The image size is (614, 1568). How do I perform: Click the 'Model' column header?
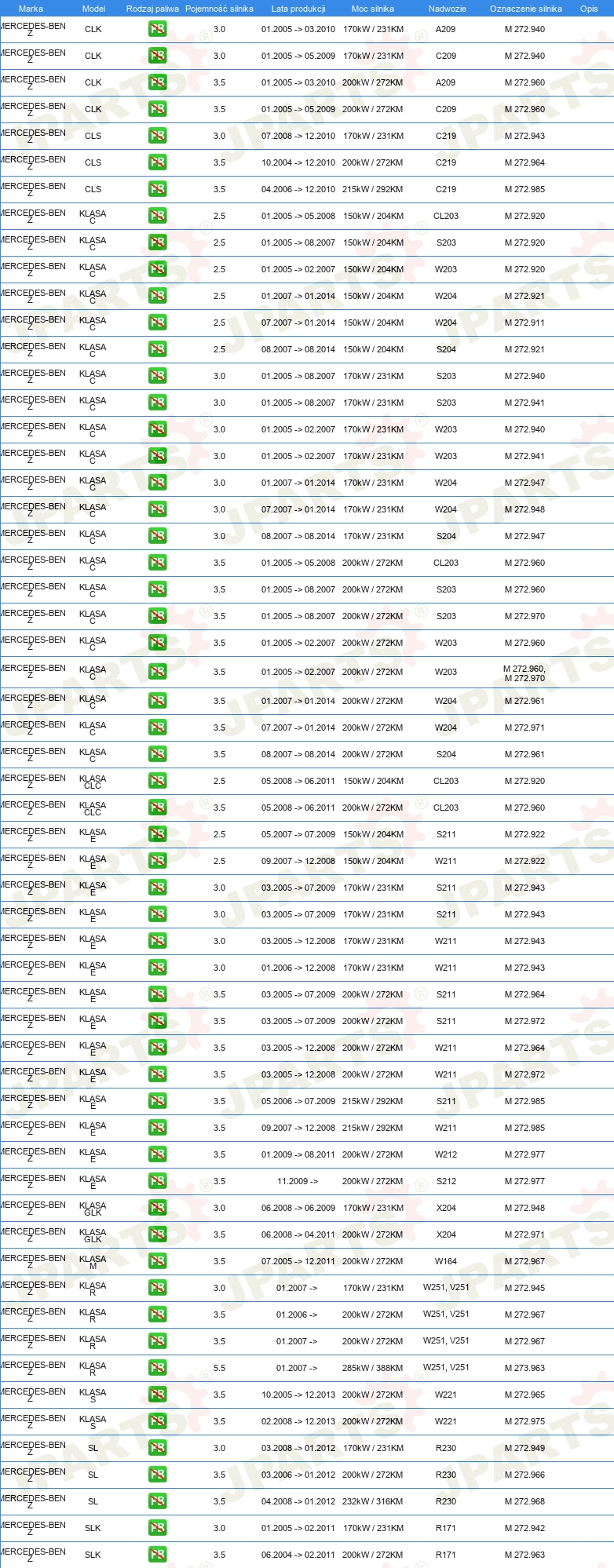coord(93,9)
